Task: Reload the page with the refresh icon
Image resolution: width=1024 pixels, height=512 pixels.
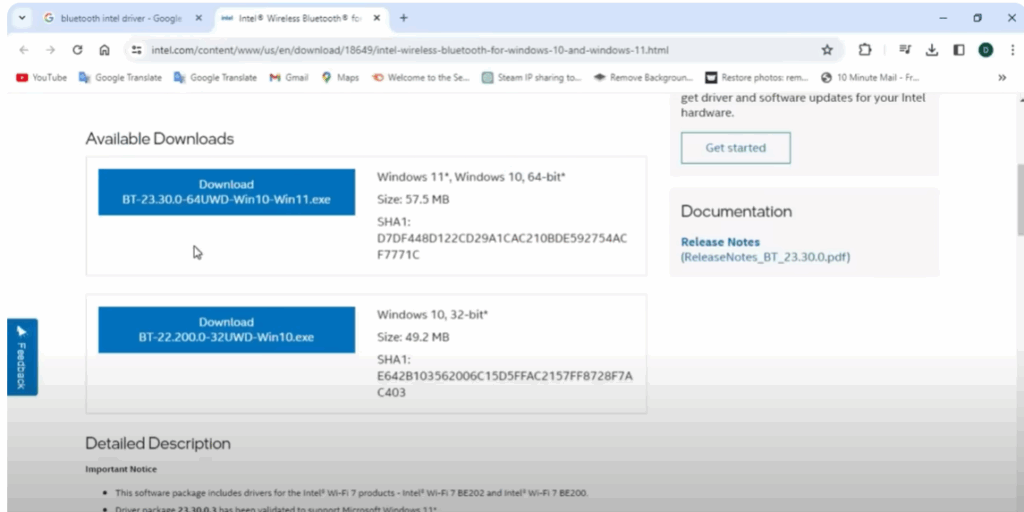Action: click(x=77, y=50)
